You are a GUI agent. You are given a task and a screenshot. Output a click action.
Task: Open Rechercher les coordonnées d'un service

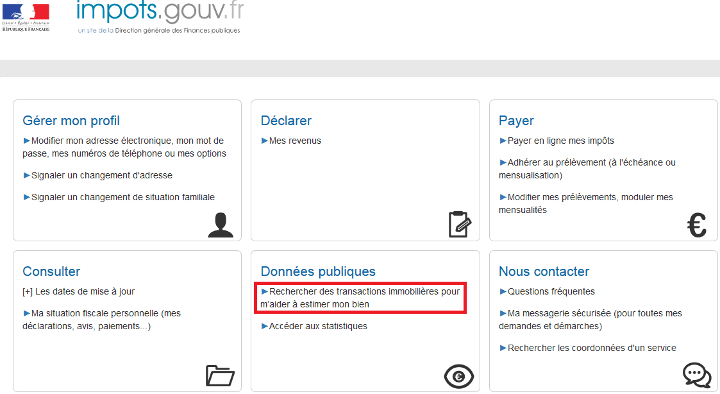click(588, 348)
